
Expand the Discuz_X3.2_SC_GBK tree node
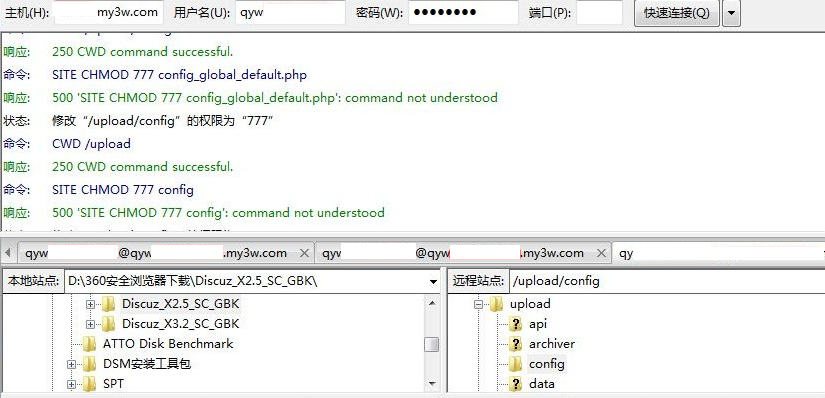pos(90,324)
